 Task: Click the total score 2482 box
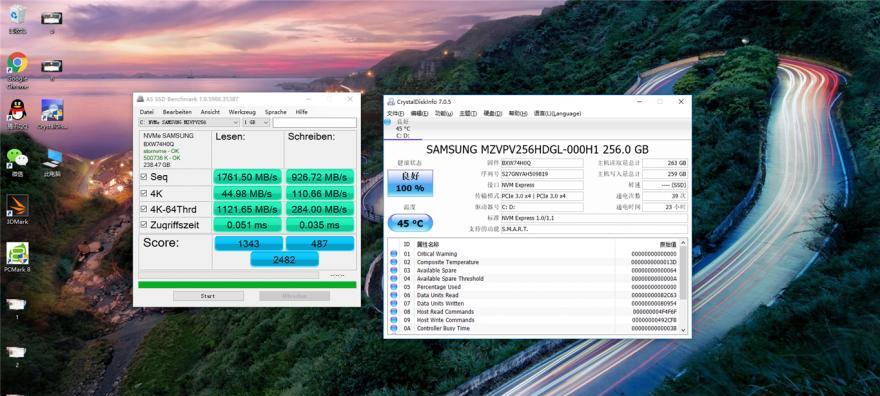coord(285,259)
